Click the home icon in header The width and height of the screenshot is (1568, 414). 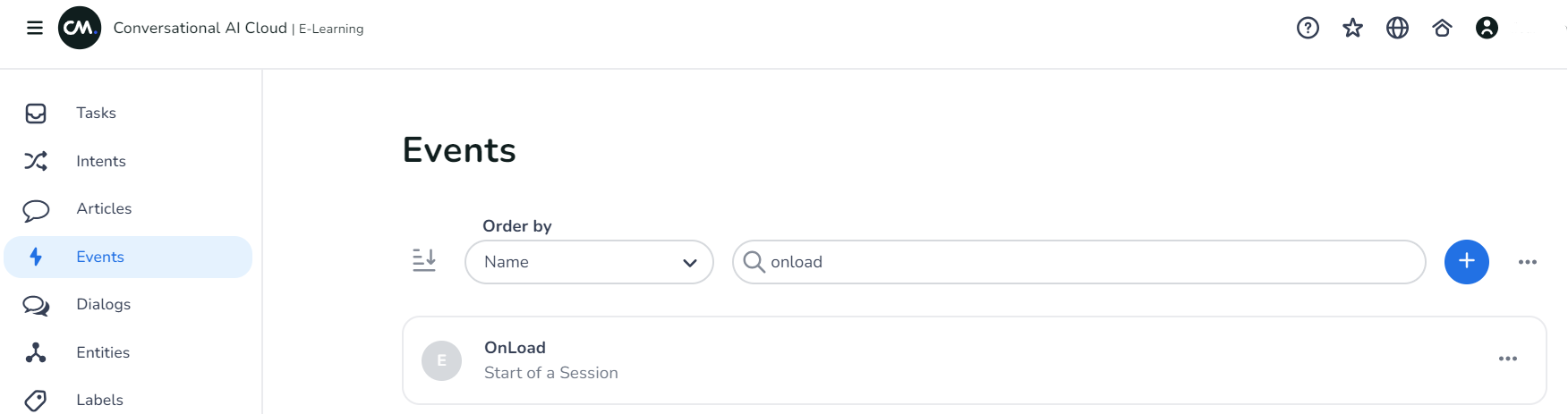point(1442,29)
